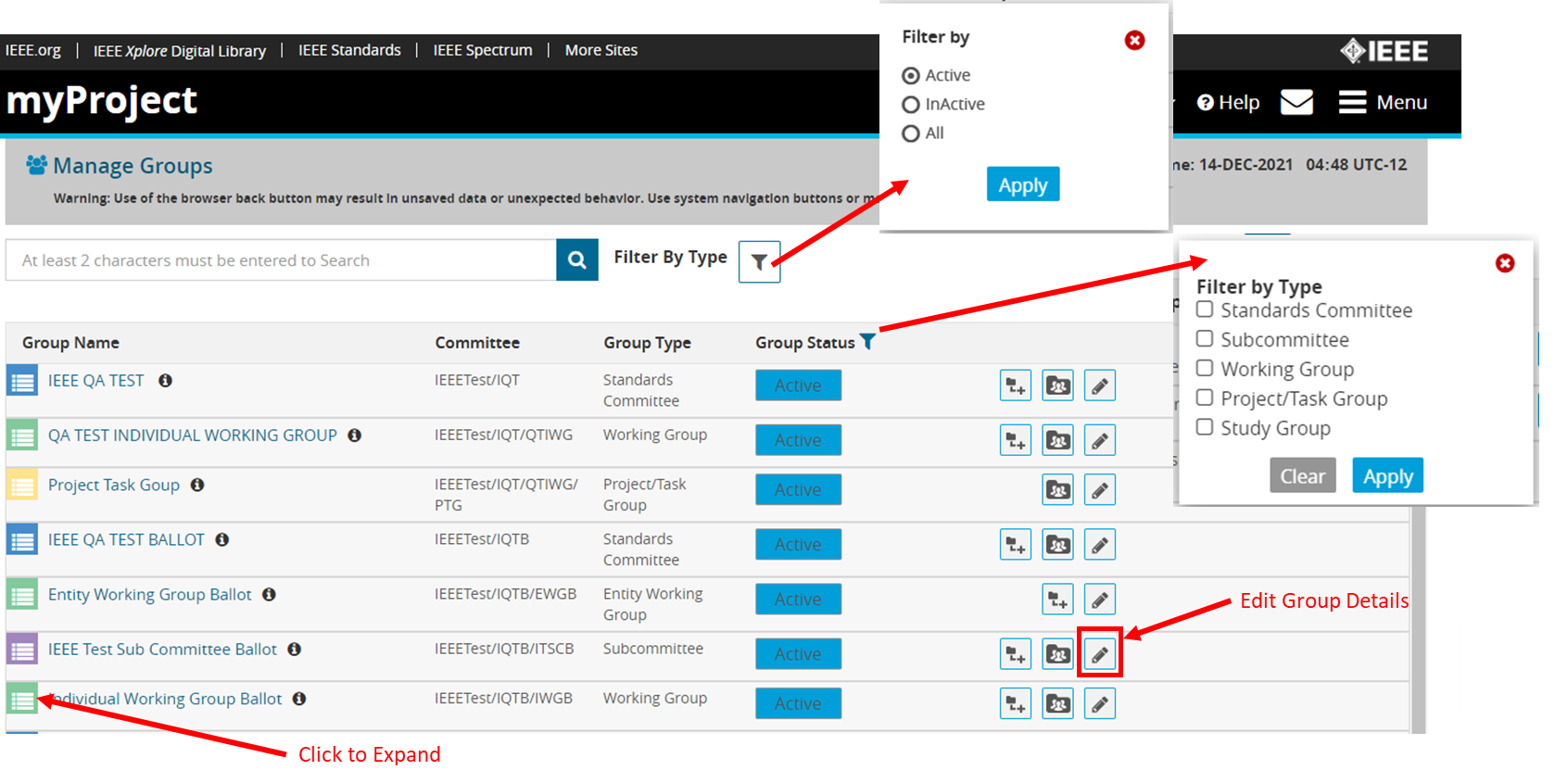Click the Group Status column filter icon
The image size is (1568, 783).
click(x=867, y=342)
